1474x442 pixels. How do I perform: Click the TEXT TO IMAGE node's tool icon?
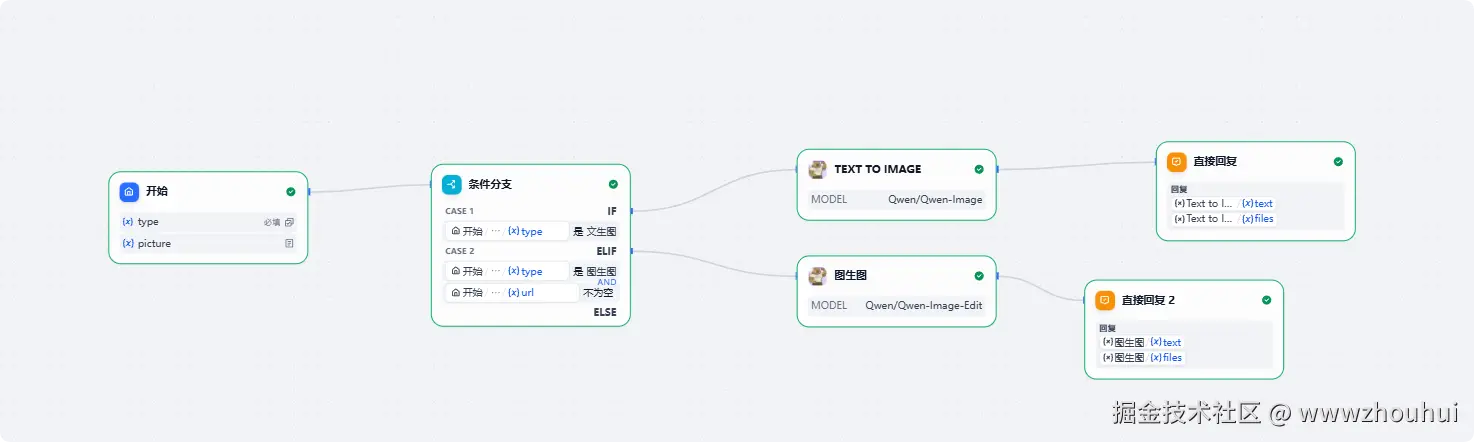click(818, 169)
